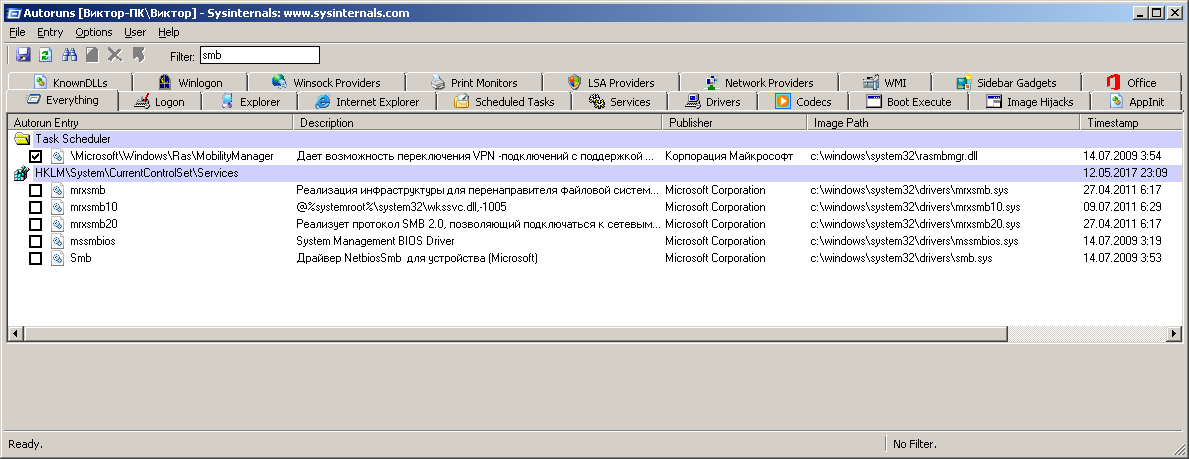The height and width of the screenshot is (459, 1189).
Task: Enable the mrxsmb driver checkbox
Action: click(x=36, y=190)
